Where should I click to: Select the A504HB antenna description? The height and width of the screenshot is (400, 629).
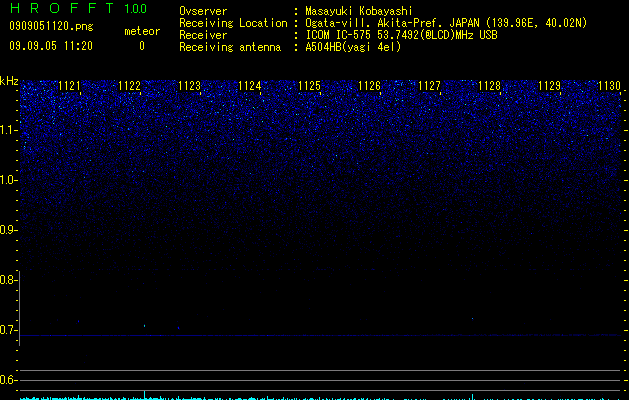pos(353,47)
